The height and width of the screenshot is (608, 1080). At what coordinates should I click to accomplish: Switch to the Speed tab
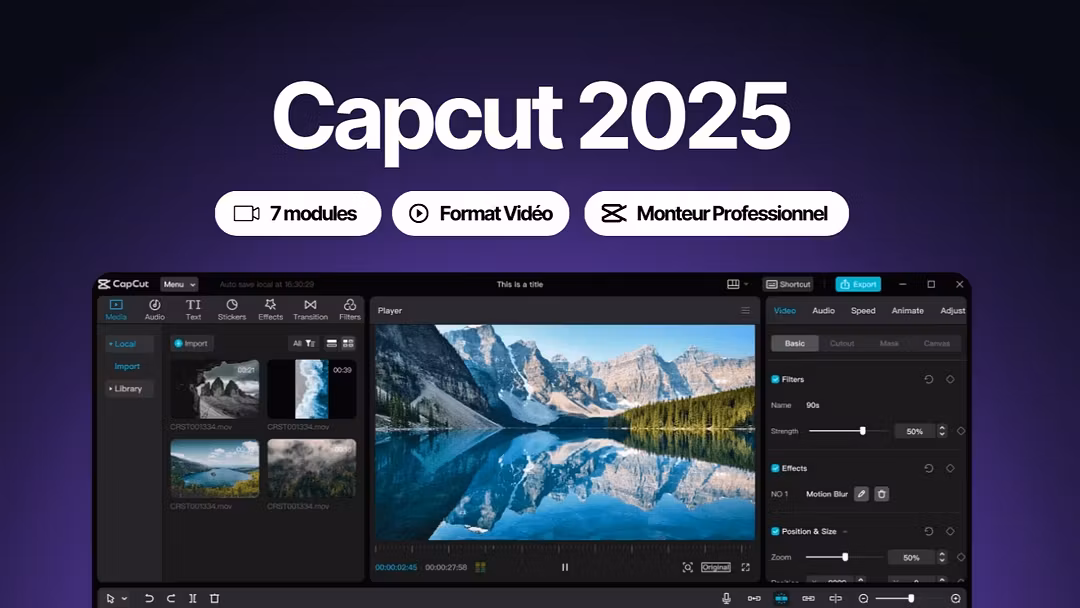coord(863,311)
